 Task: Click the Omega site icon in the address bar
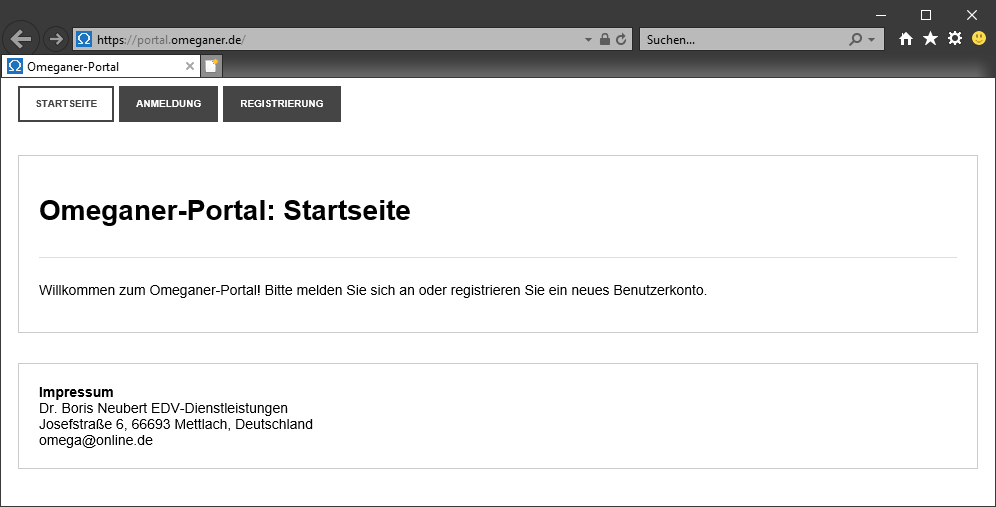tap(84, 39)
